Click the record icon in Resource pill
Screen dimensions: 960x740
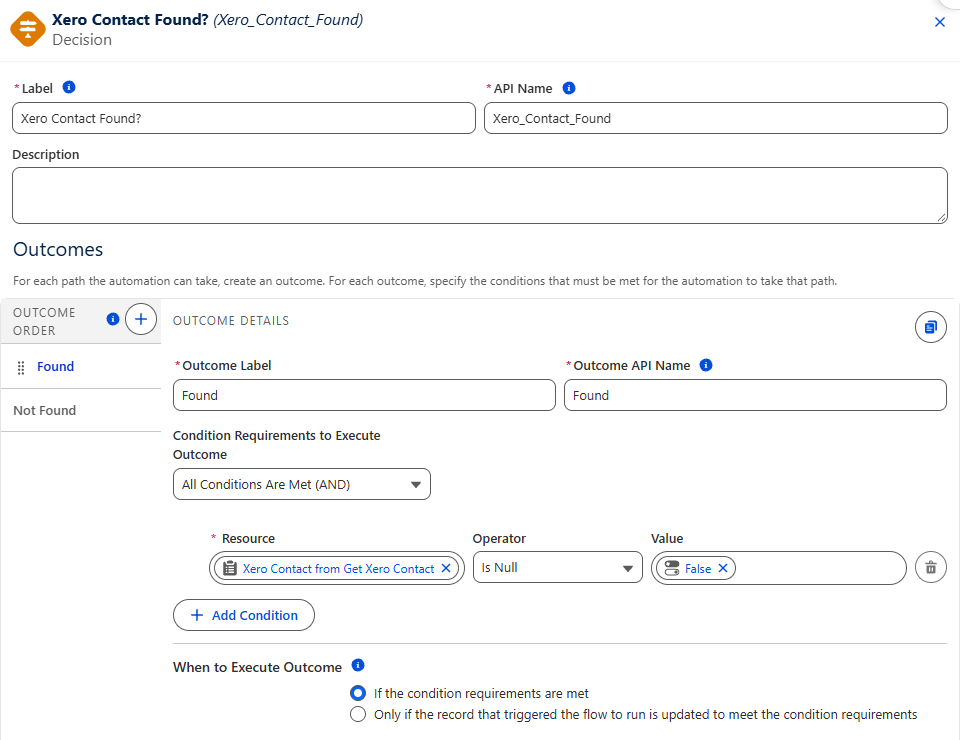pos(230,568)
